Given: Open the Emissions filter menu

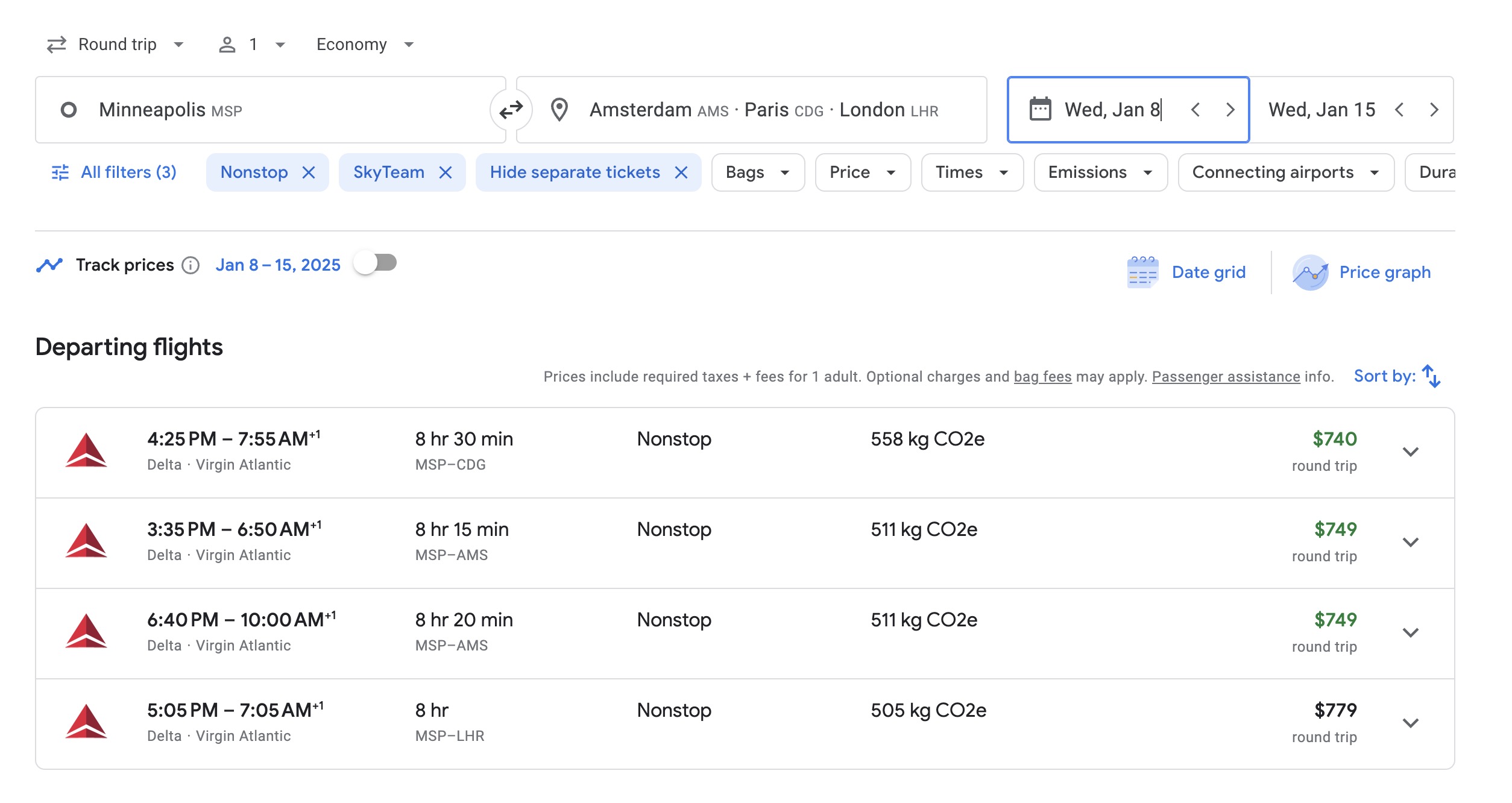Looking at the screenshot, I should click(x=1100, y=172).
